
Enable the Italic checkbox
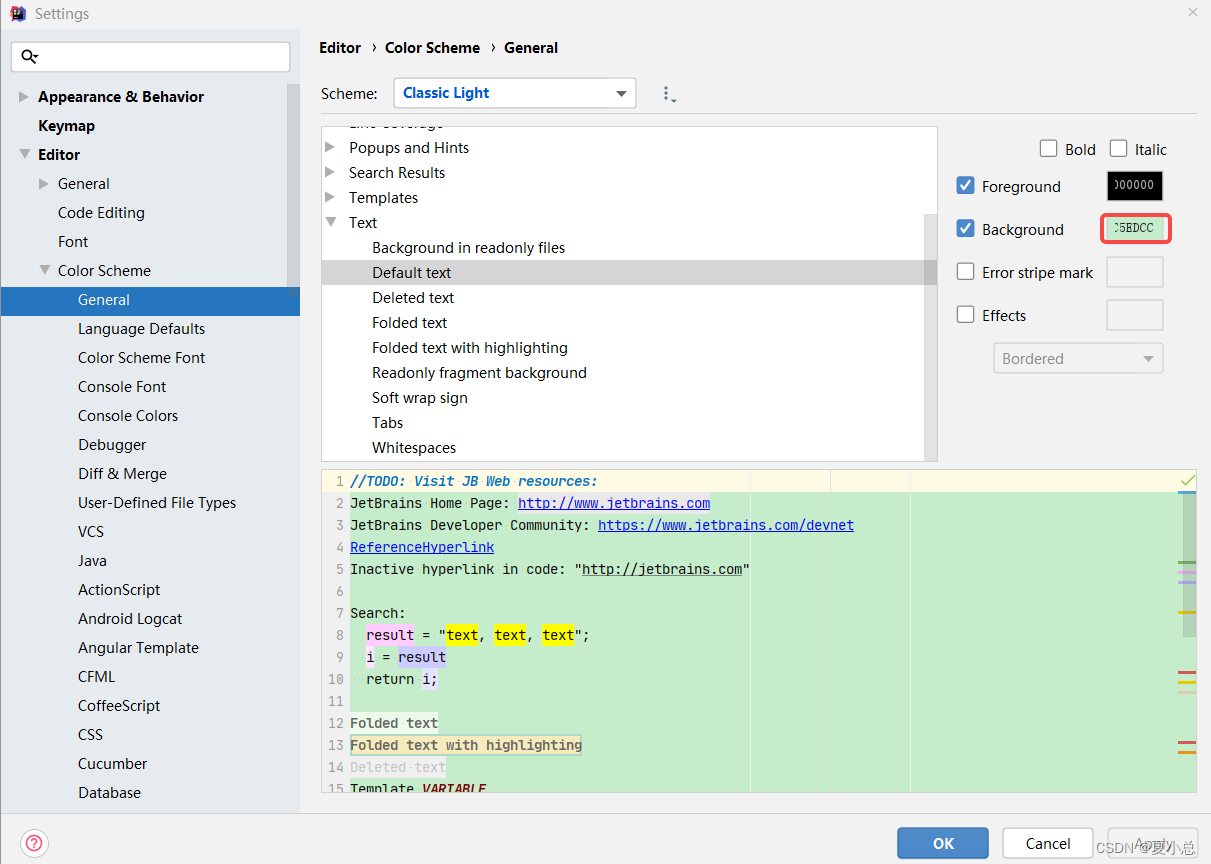(x=1118, y=149)
